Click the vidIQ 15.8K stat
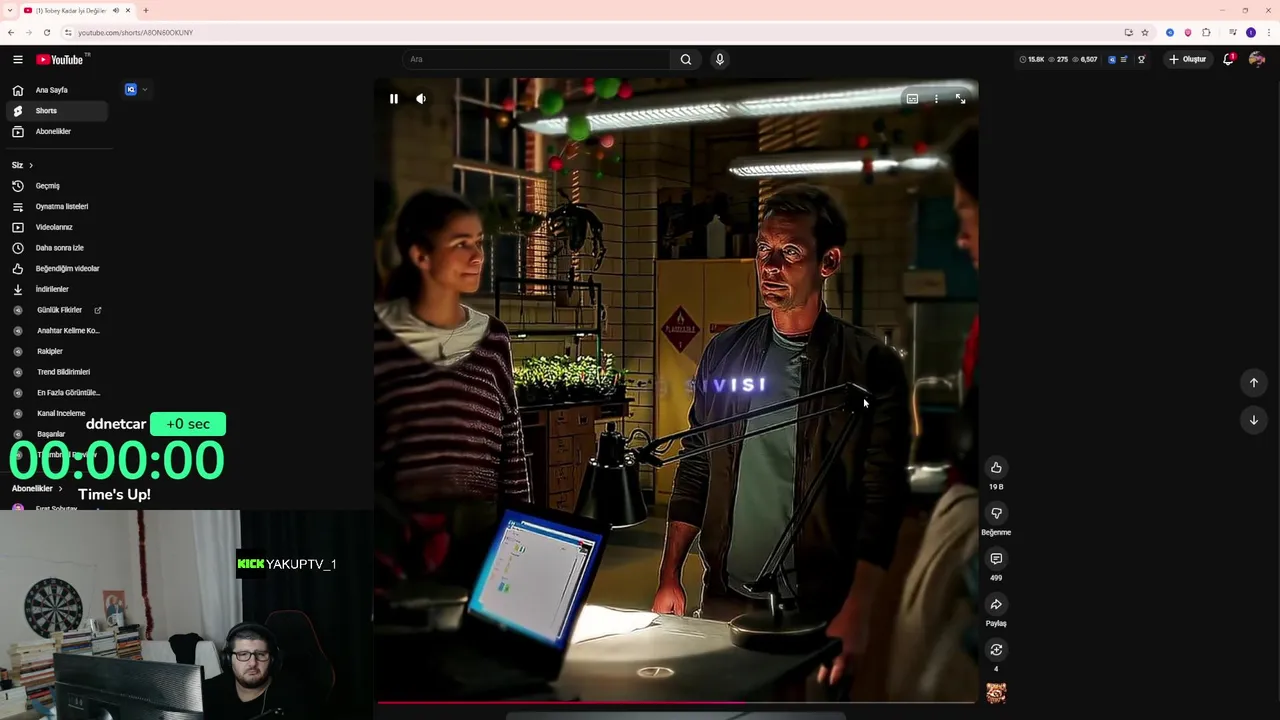 (x=1031, y=60)
